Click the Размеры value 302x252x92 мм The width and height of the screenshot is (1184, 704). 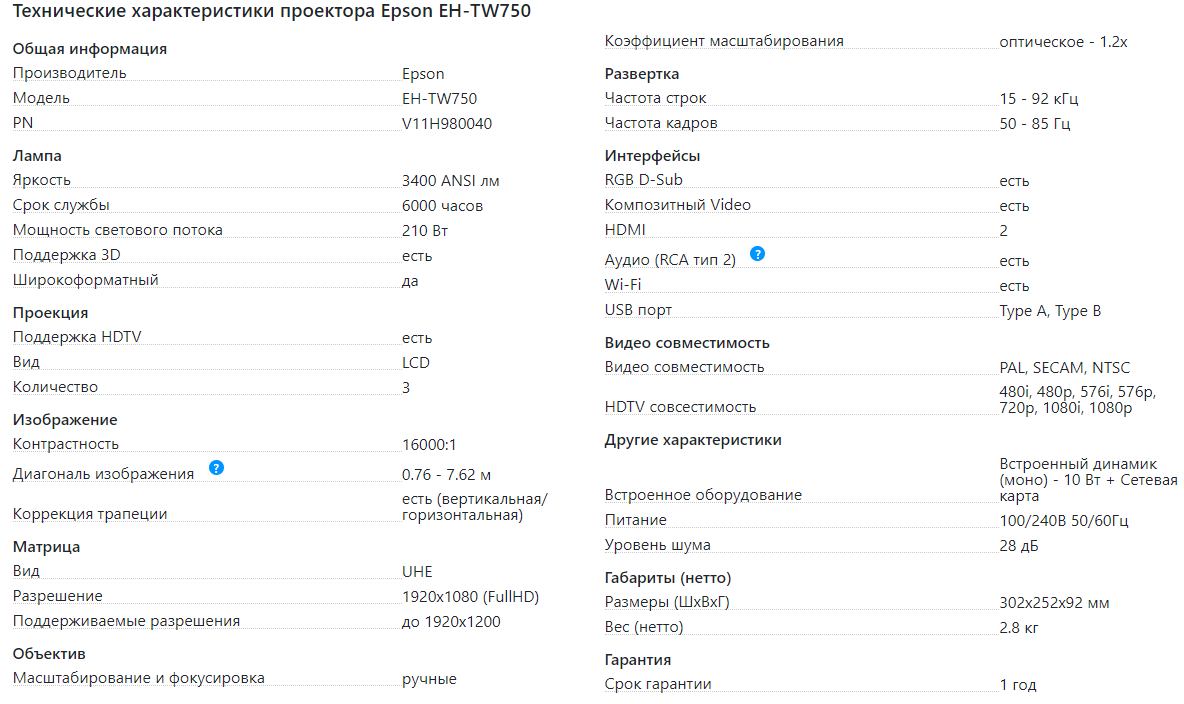click(1054, 603)
